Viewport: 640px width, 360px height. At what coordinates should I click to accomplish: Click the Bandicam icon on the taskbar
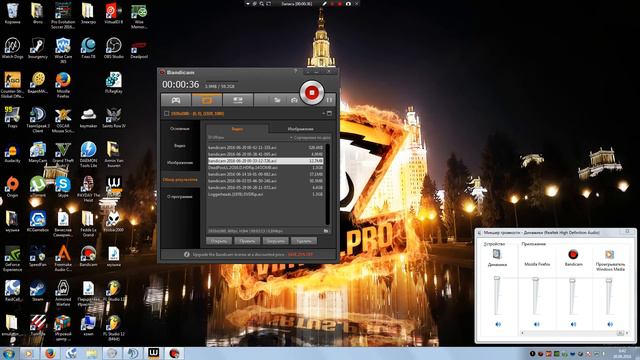[x=174, y=353]
